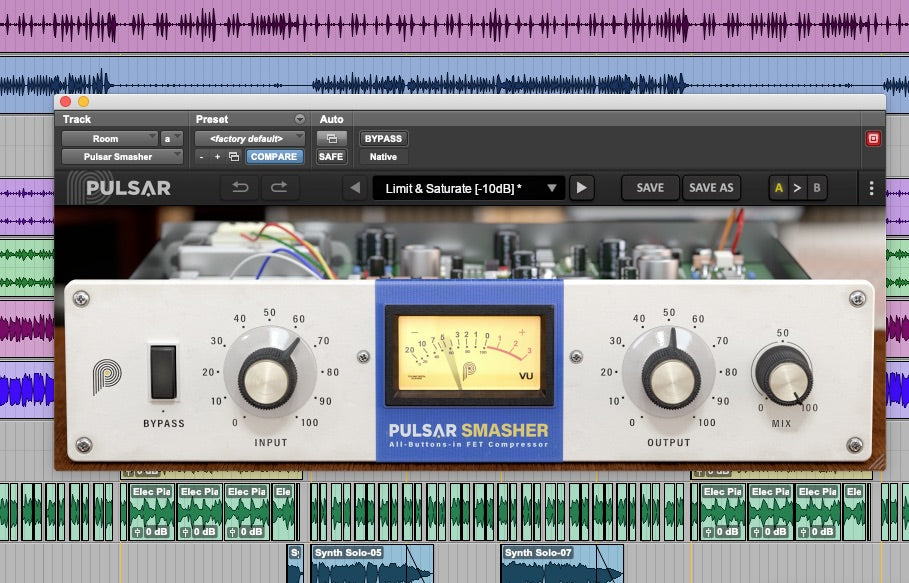909x583 pixels.
Task: Click the preset copy settings icon
Action: (234, 156)
